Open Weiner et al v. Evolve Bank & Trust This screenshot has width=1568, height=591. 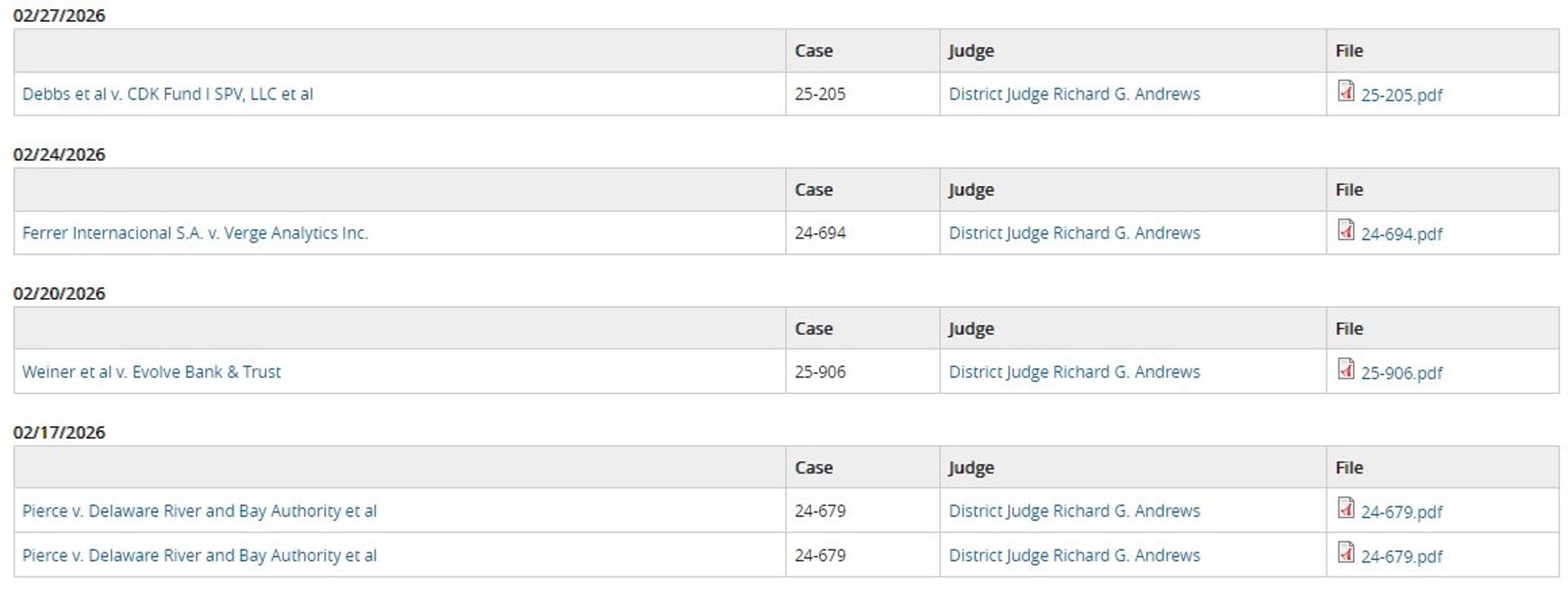coord(151,371)
